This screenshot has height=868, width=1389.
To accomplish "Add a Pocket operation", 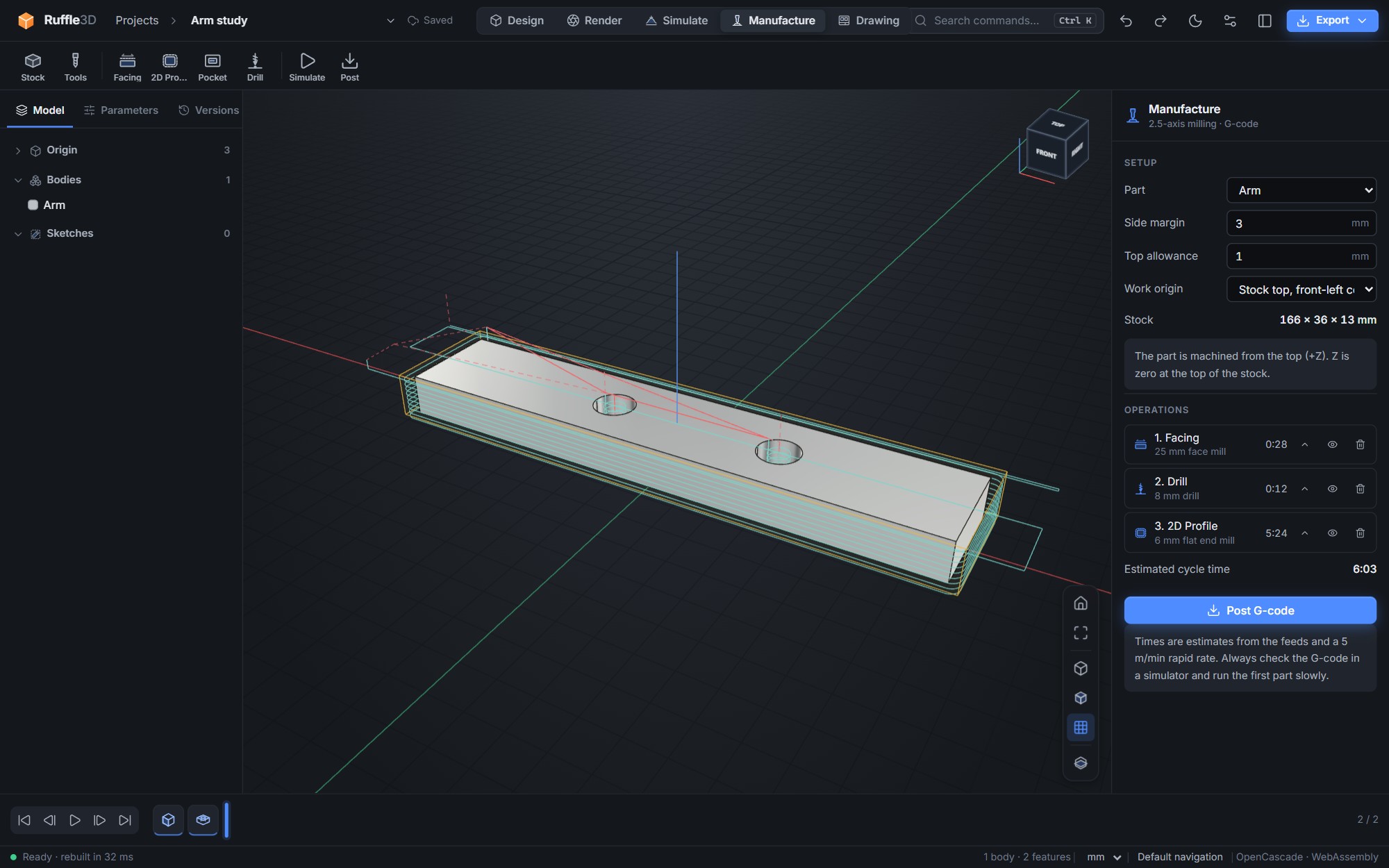I will (213, 67).
